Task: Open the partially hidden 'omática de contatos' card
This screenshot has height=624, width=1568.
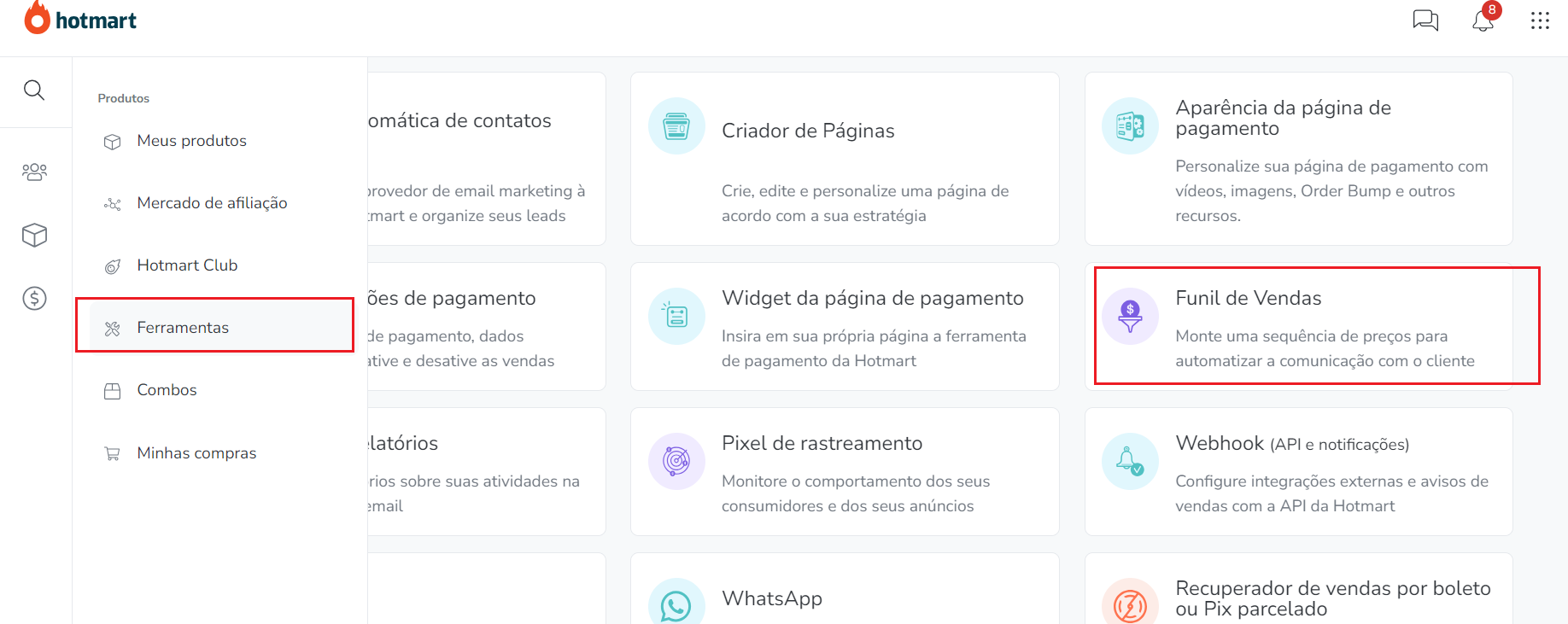Action: point(487,159)
